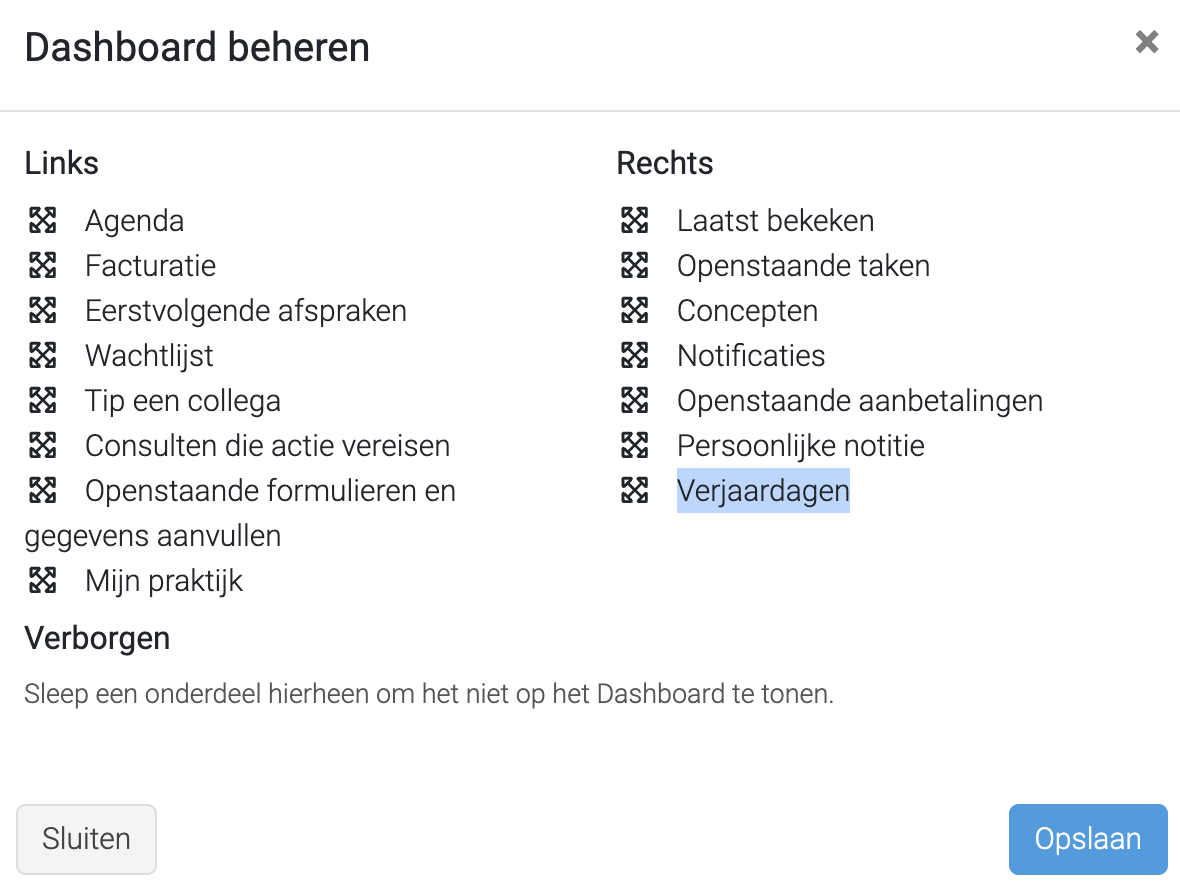Click the drag handle next to Mijn praktijk
Image resolution: width=1180 pixels, height=884 pixels.
(x=42, y=581)
